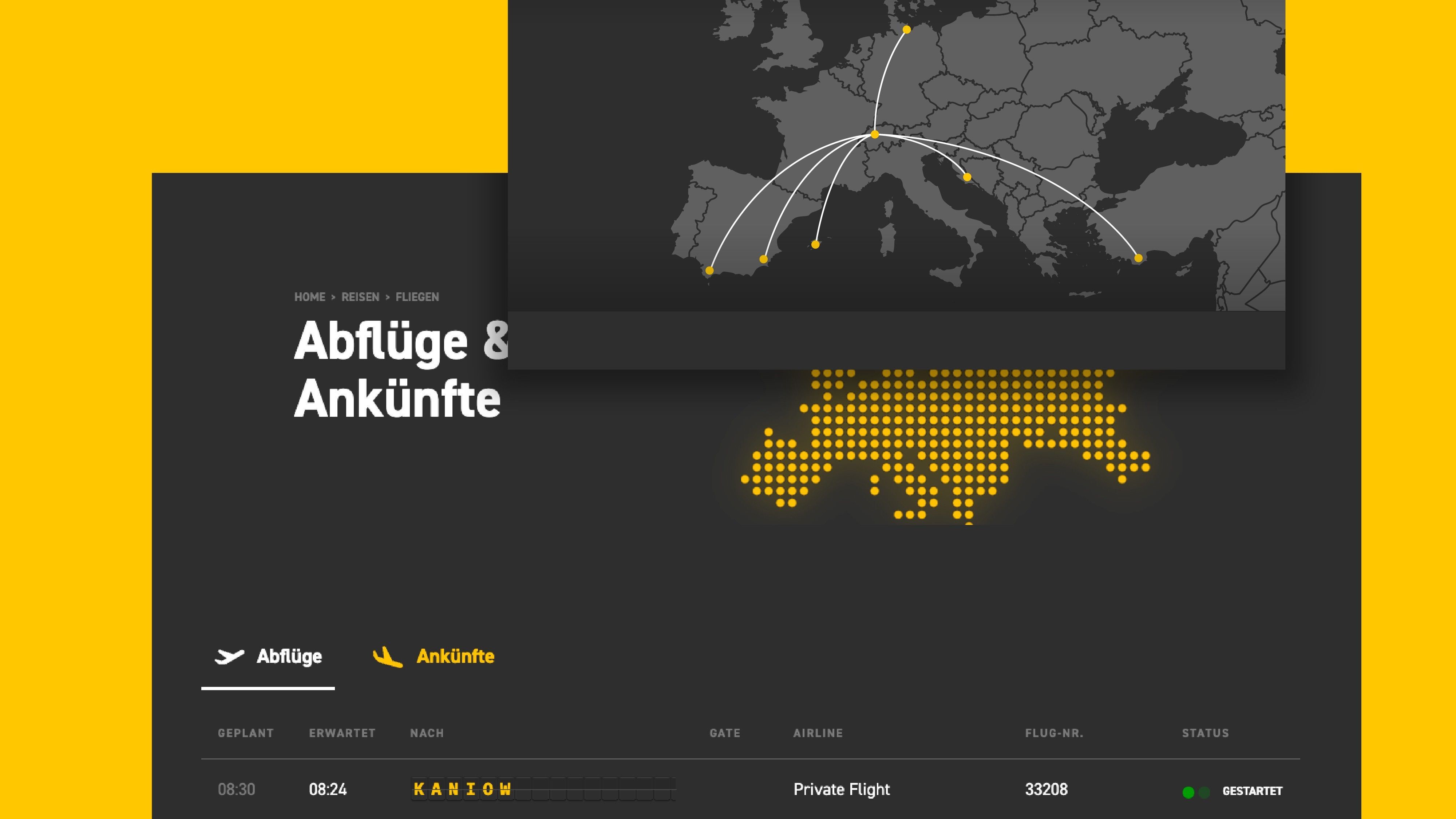Open the REISEN breadcrumb link
Screen dimensions: 1456x819
tap(360, 297)
